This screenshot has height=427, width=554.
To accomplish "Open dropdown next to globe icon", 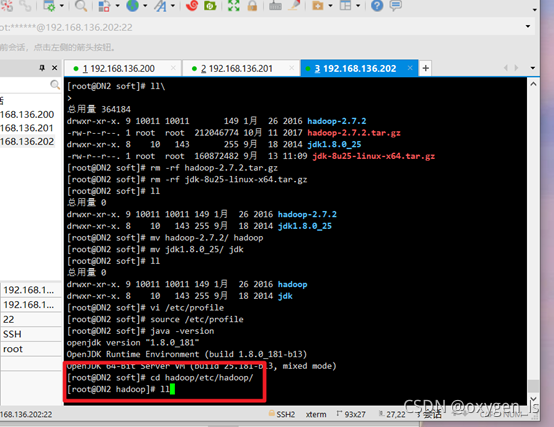I will tap(145, 6).
